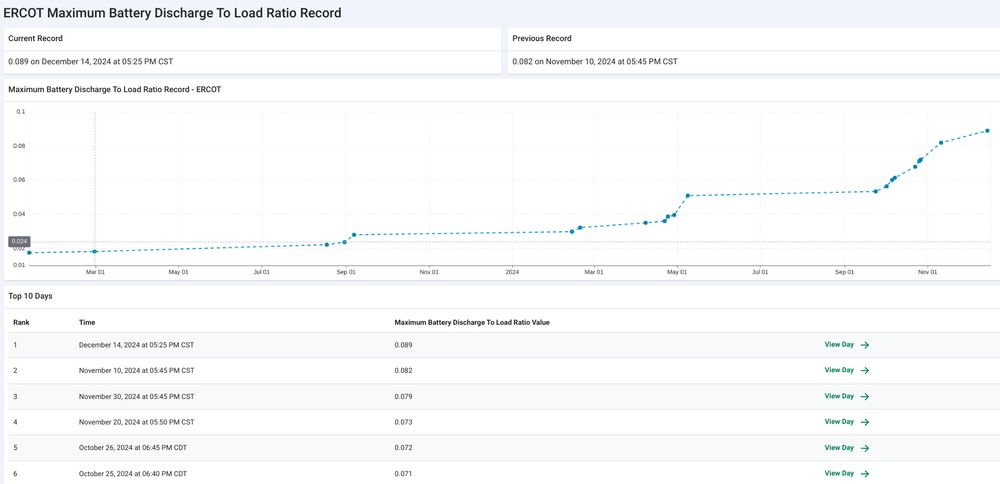Screen dimensions: 1000x484
Task: Click 'November 30, 2024 at 05:45 PM CST' cell
Action: click(x=136, y=397)
